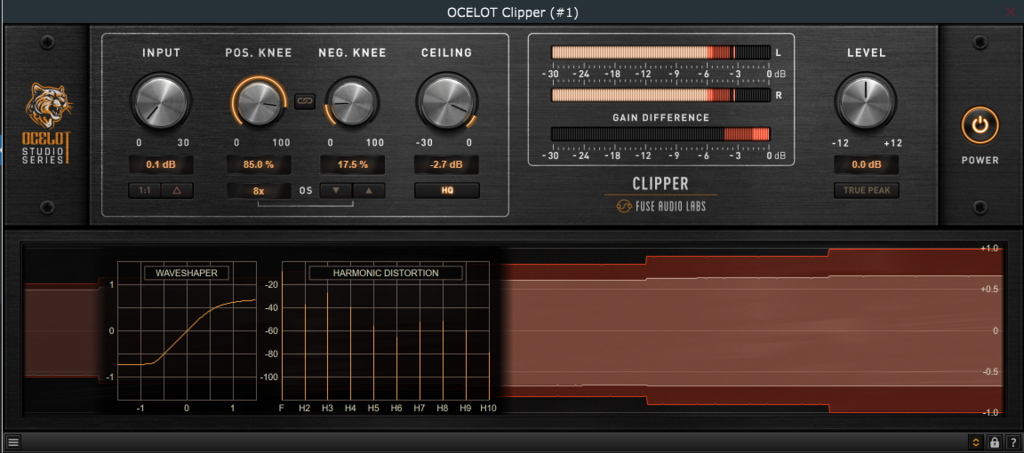Click the POS. KNEE knob
Image resolution: width=1024 pixels, height=453 pixels.
259,102
